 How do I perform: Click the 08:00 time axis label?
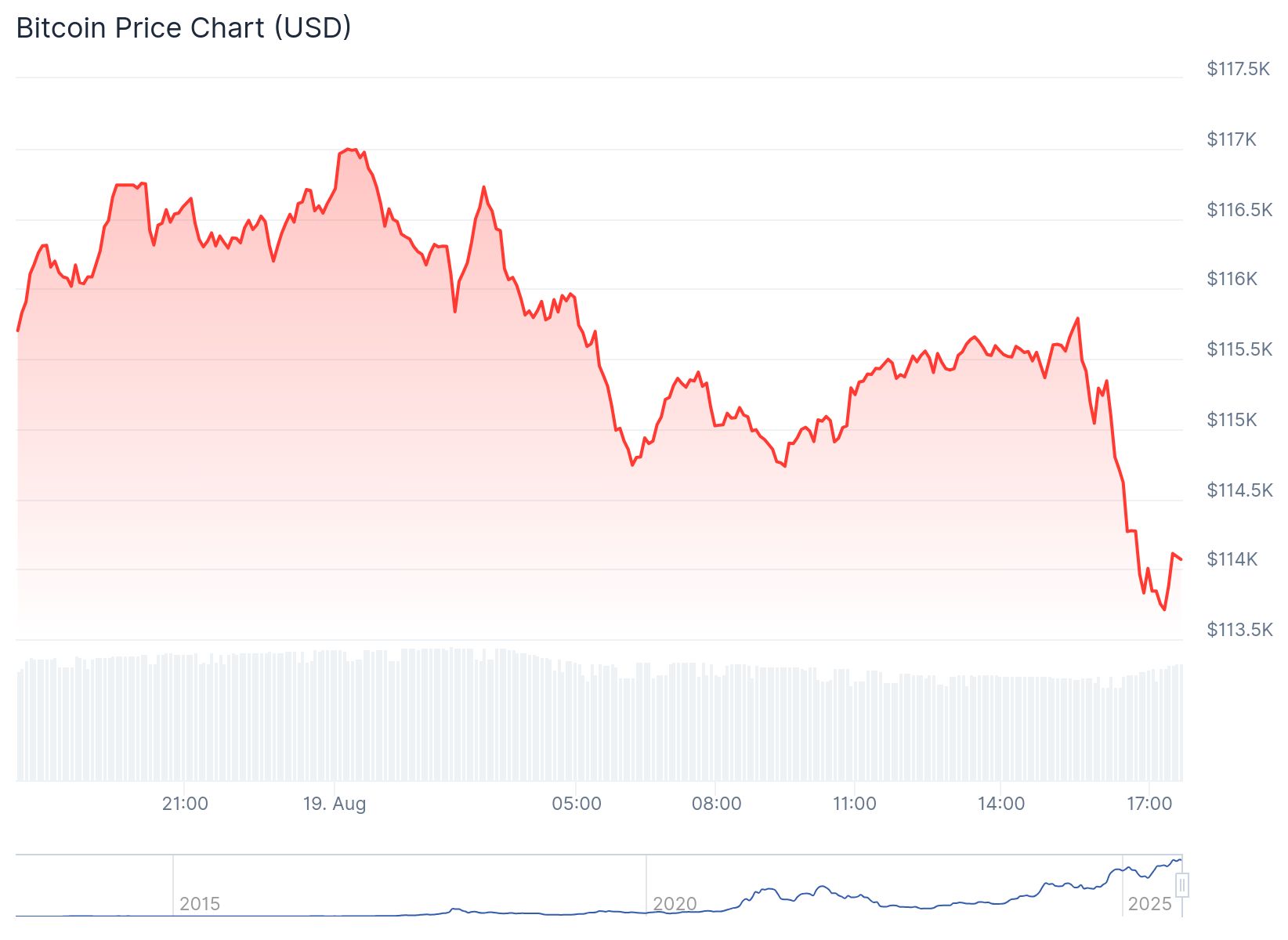[716, 804]
